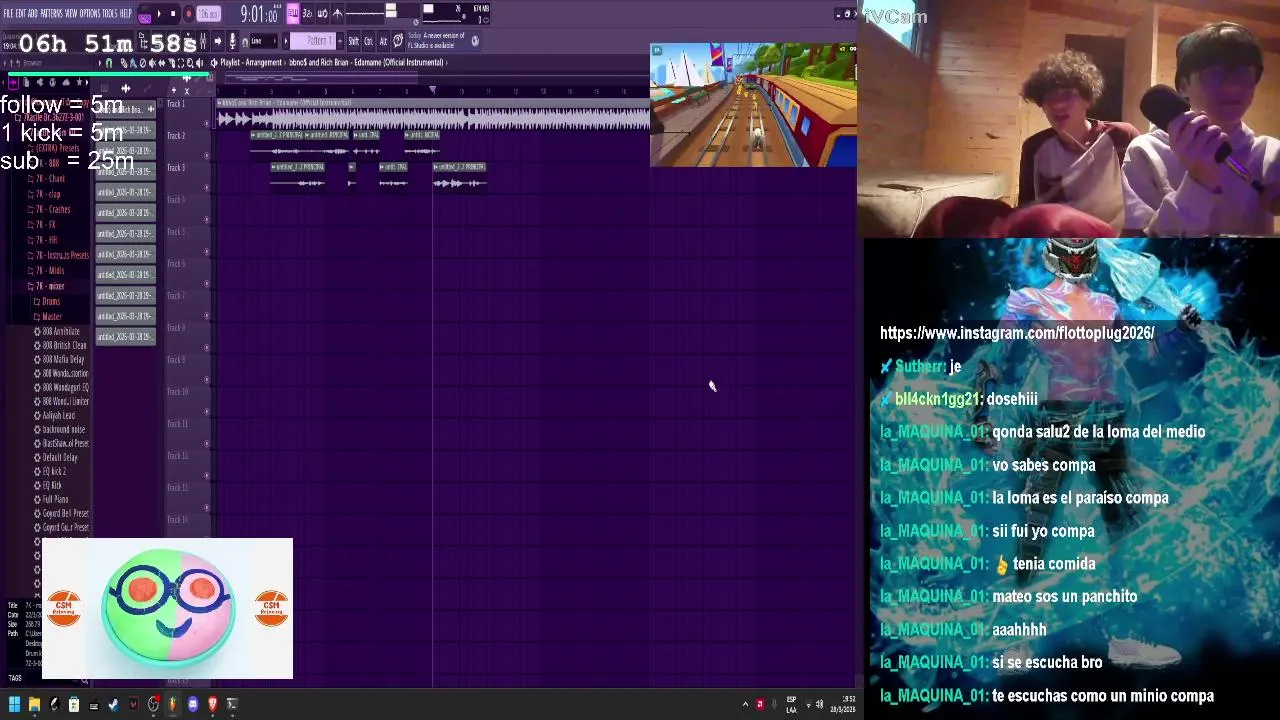Image resolution: width=1280 pixels, height=720 pixels.
Task: Open the Master subfolder
Action: click(48, 316)
